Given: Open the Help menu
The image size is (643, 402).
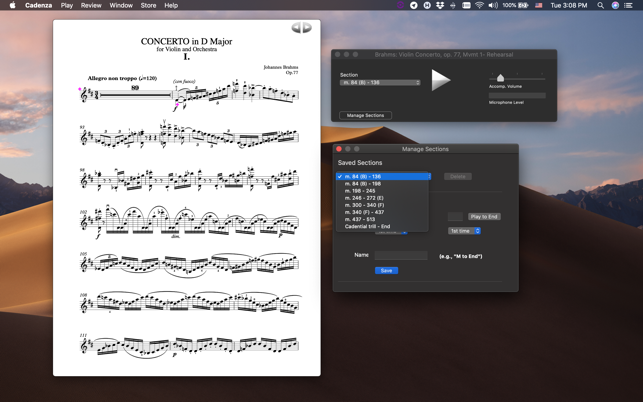Looking at the screenshot, I should click(171, 5).
